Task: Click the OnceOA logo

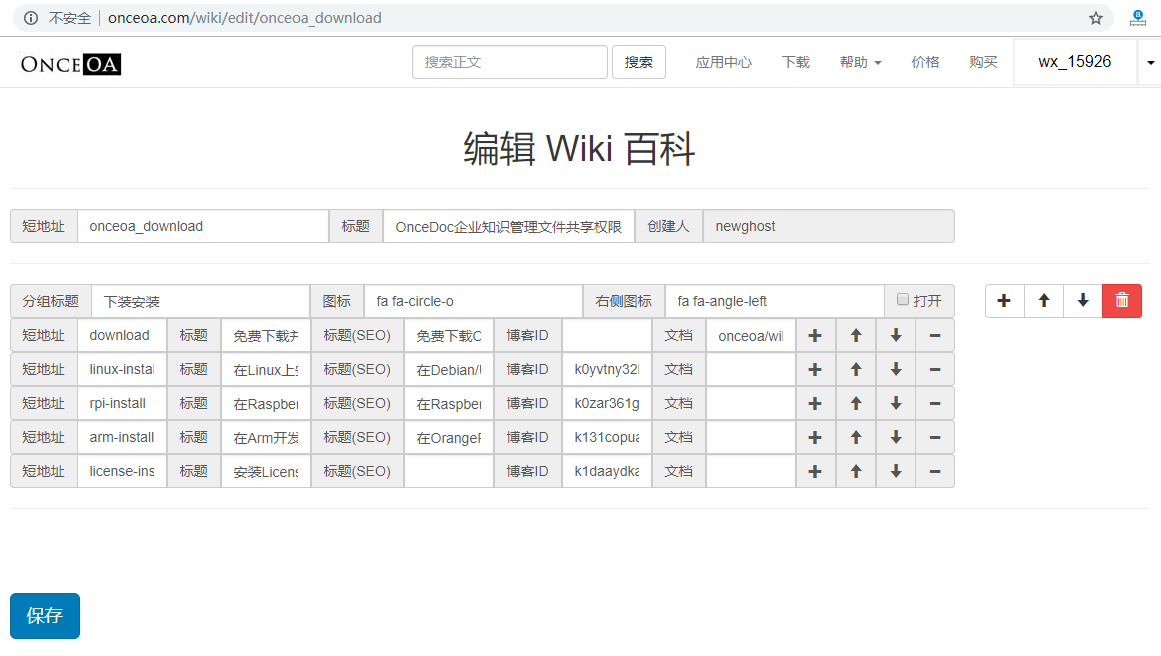Action: [x=70, y=64]
